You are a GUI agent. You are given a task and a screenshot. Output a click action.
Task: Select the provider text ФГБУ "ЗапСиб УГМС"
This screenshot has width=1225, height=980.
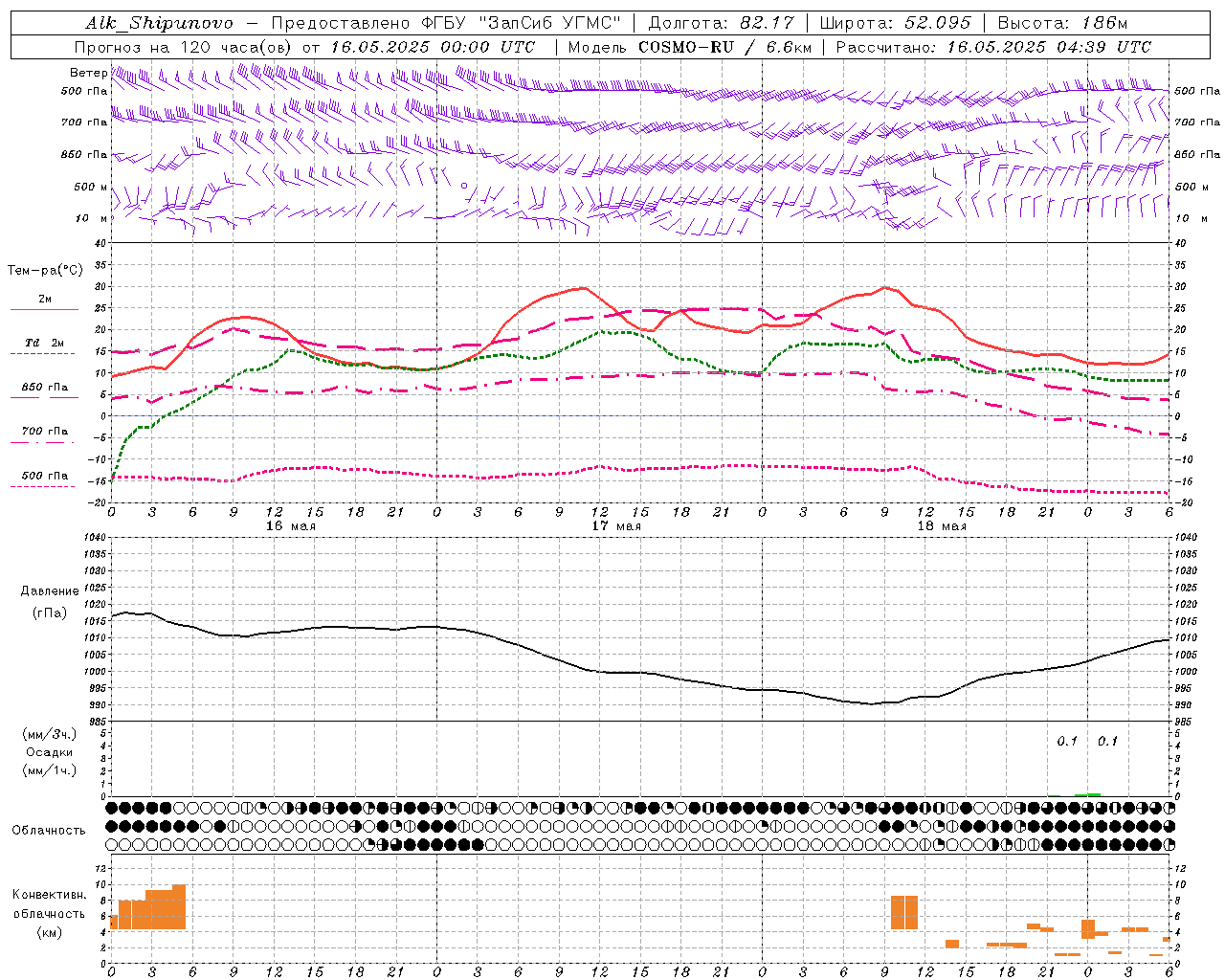pyautogui.click(x=521, y=23)
